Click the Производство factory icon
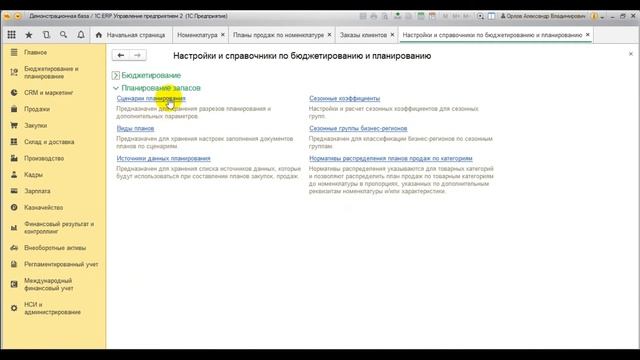The image size is (640, 360). point(14,158)
